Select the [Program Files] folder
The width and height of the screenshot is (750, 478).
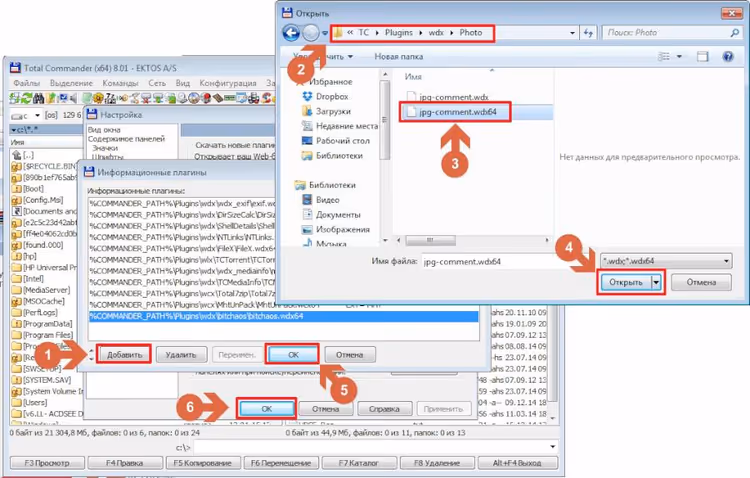(x=44, y=335)
